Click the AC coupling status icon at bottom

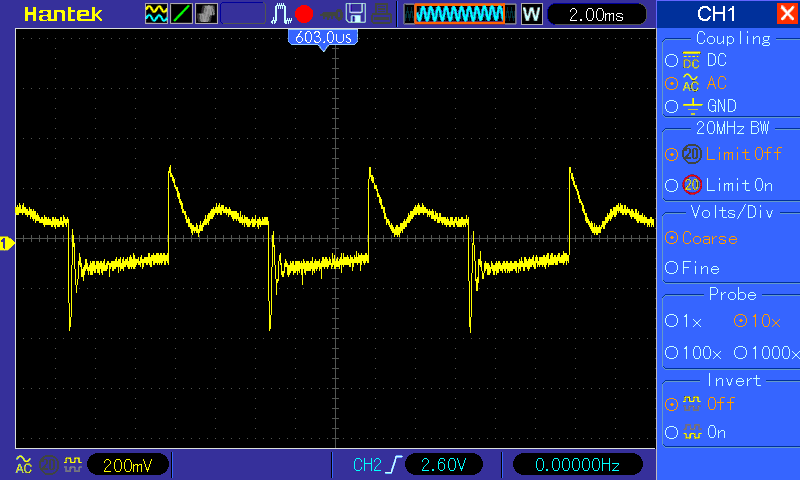point(23,464)
